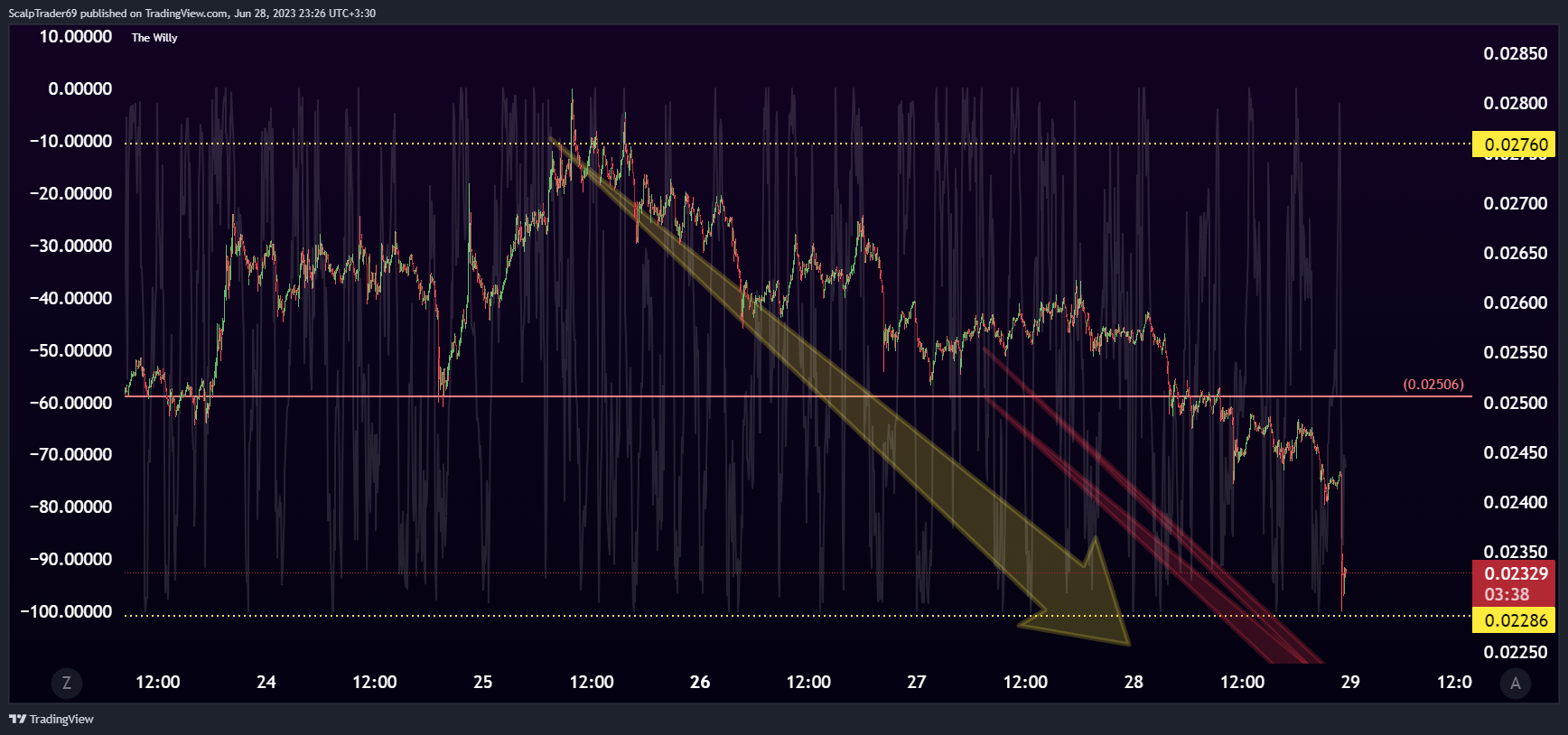
Task: Click the 0.02550 price axis value
Action: click(1515, 352)
